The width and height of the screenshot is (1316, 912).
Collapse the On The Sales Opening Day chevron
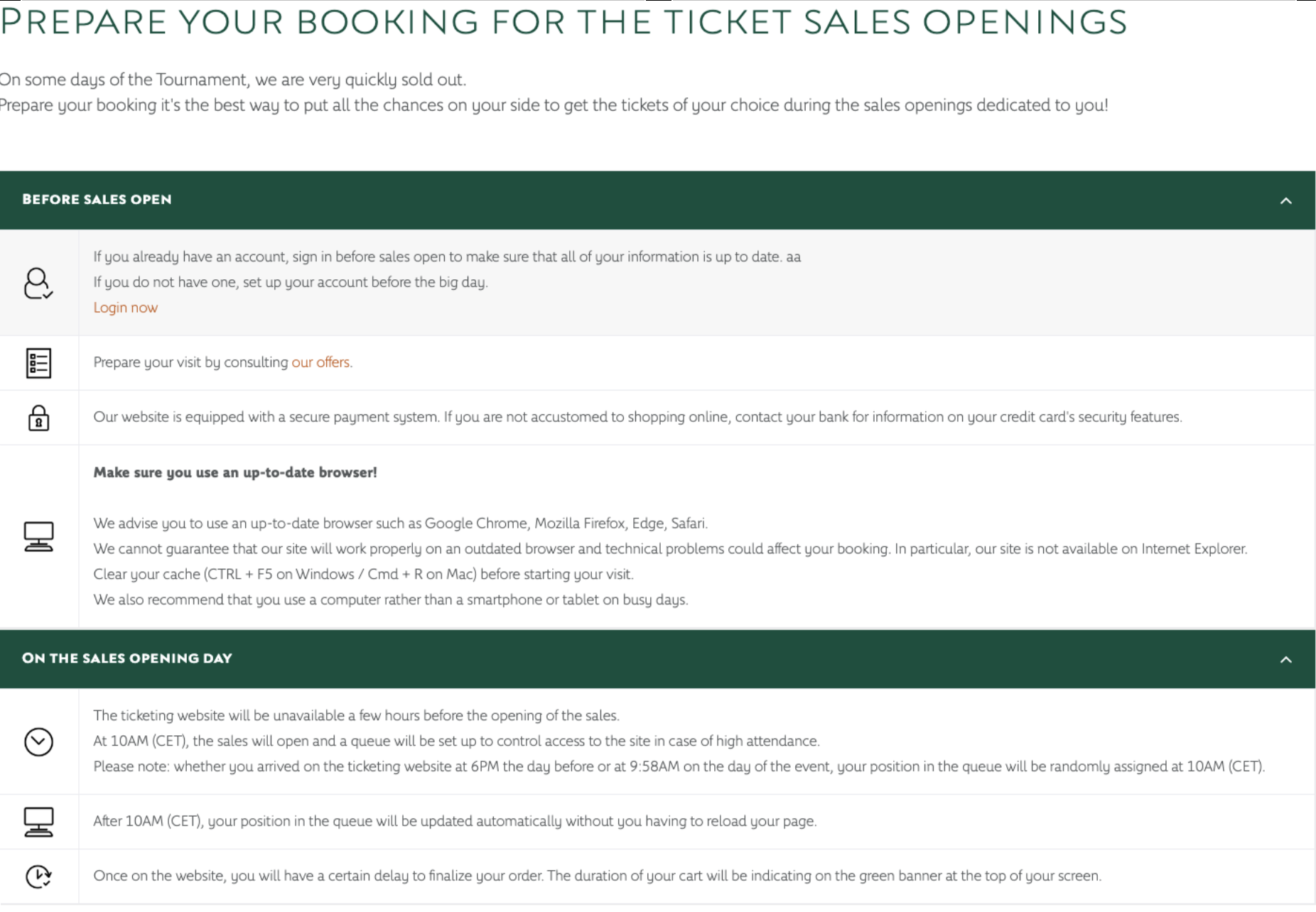click(1285, 660)
